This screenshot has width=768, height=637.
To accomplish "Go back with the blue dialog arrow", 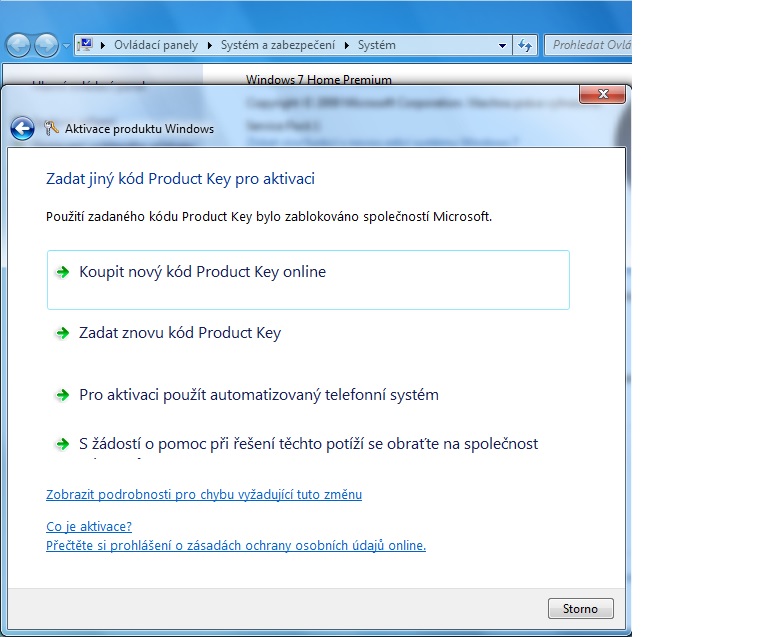I will (x=22, y=129).
